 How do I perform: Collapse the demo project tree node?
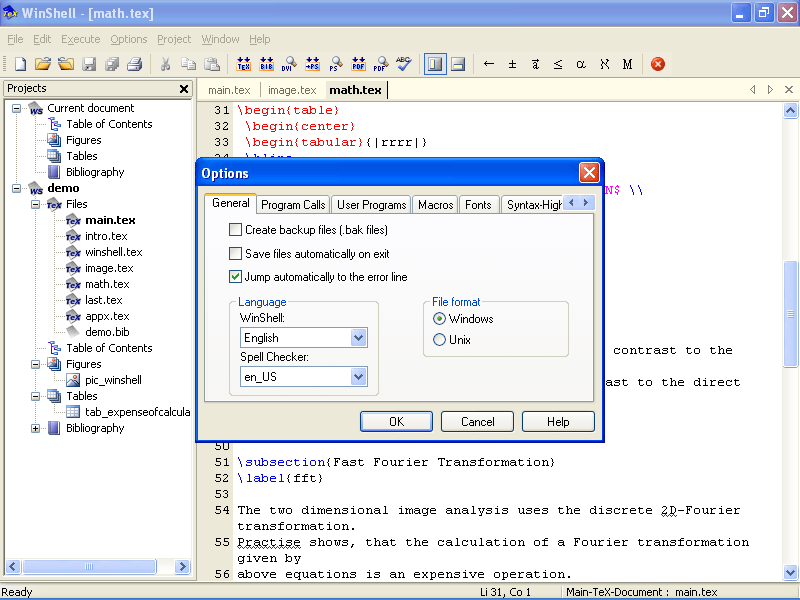(x=15, y=188)
